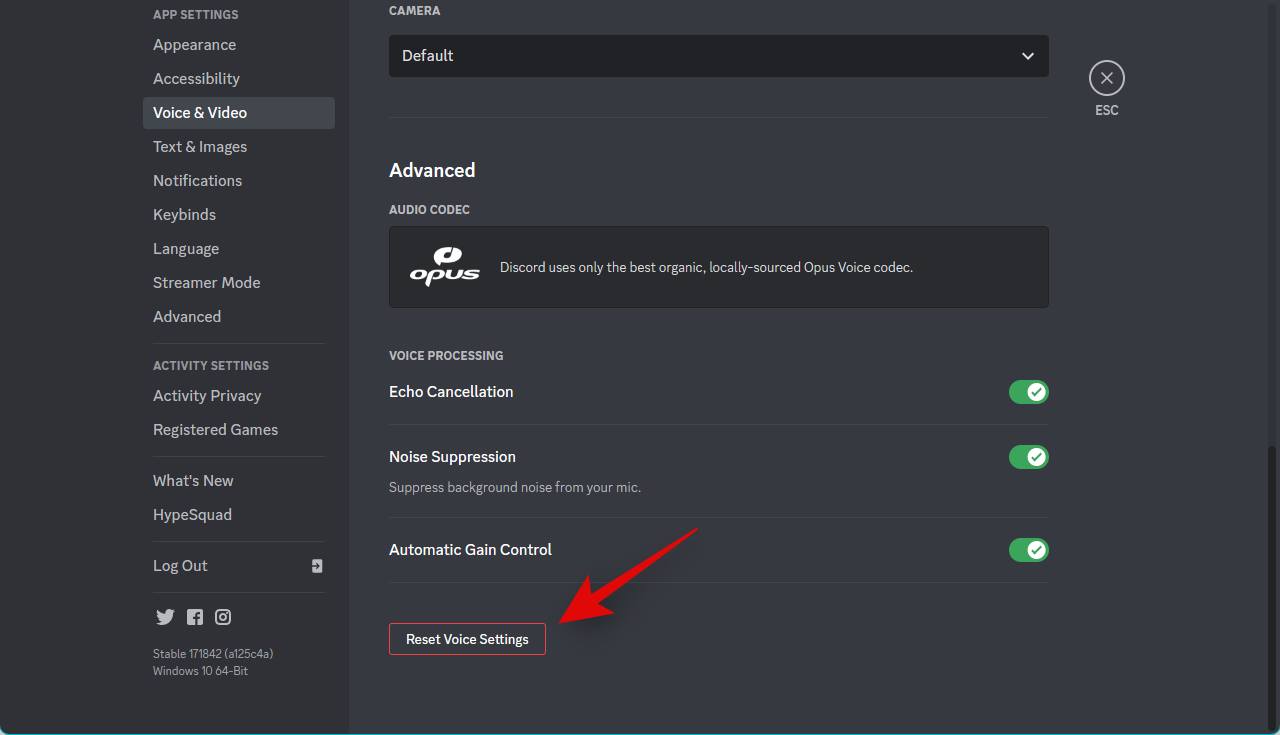The width and height of the screenshot is (1280, 735).
Task: Open Discord's Instagram page icon
Action: pyautogui.click(x=223, y=617)
